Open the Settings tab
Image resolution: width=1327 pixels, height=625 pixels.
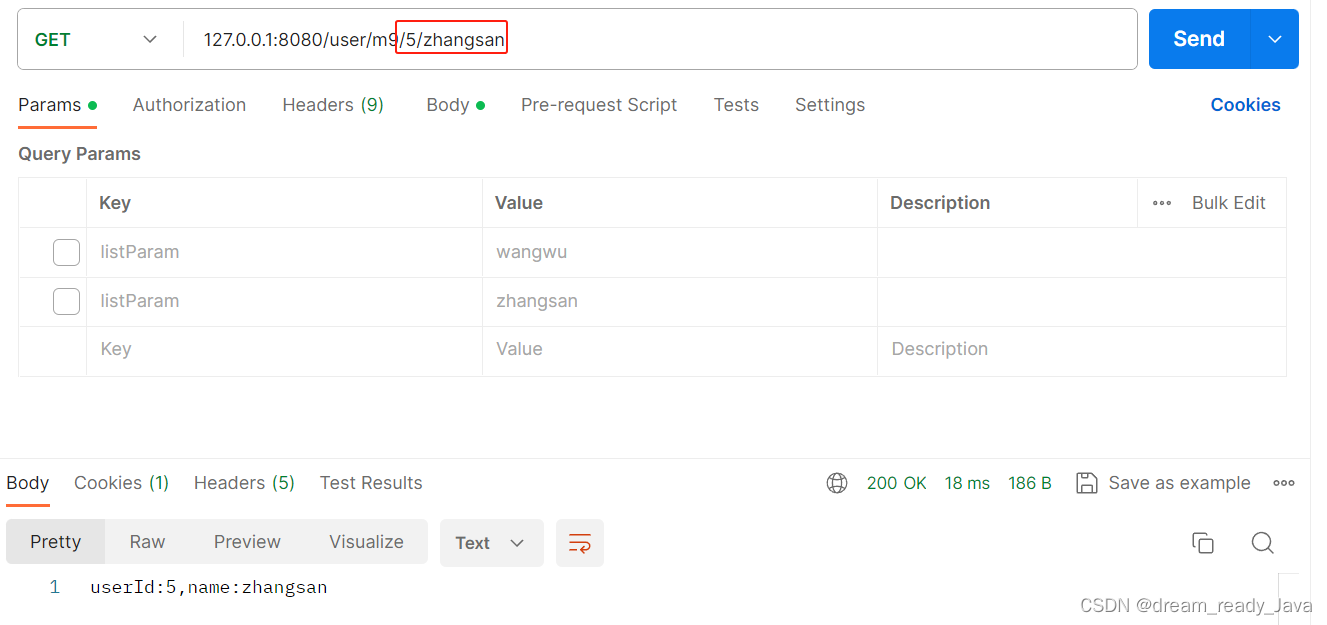pyautogui.click(x=830, y=105)
